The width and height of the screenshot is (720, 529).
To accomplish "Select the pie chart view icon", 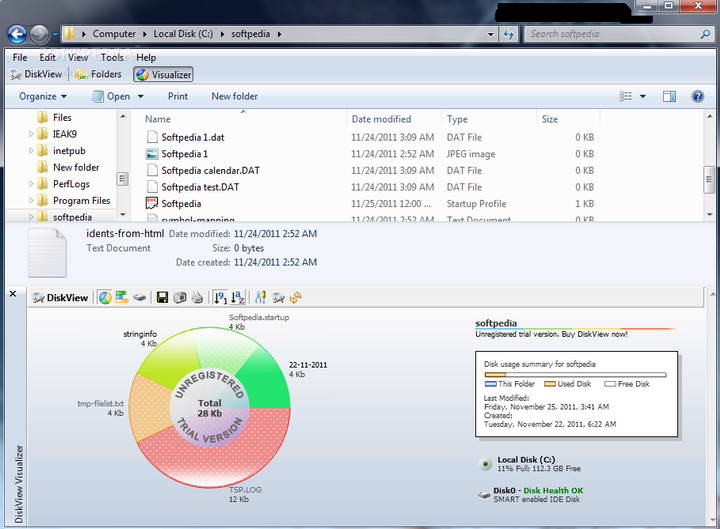I will pos(105,297).
